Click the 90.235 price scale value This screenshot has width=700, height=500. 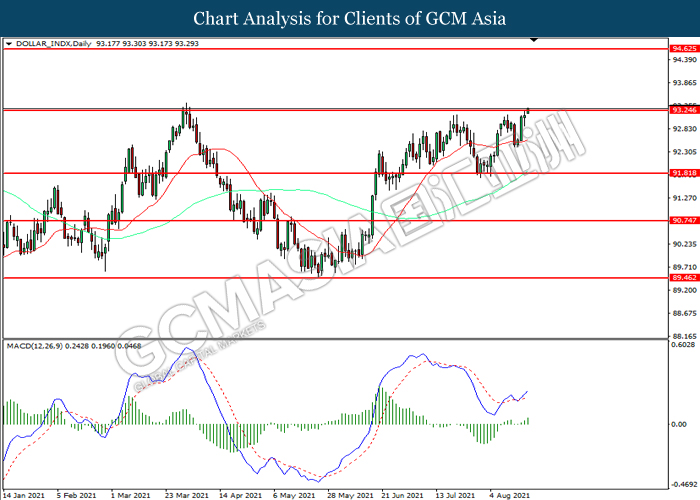685,244
